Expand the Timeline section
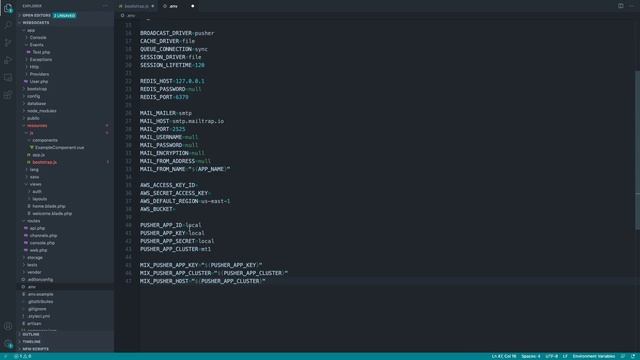This screenshot has width=640, height=360. tap(64, 342)
